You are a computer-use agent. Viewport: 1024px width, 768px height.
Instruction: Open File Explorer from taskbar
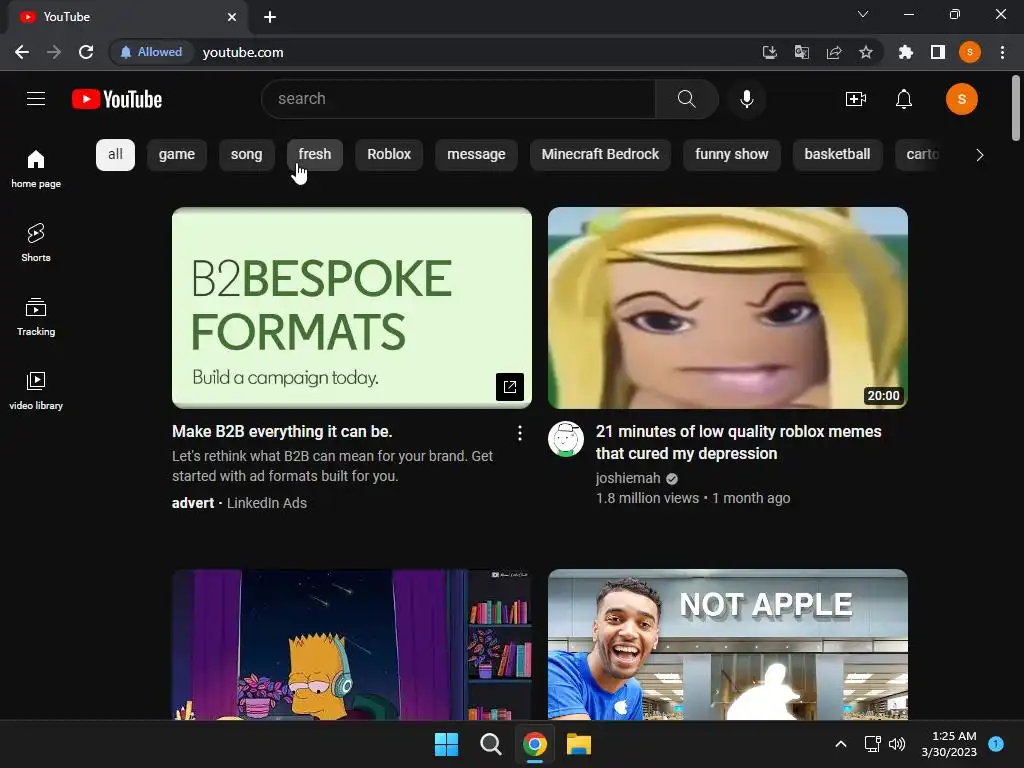pos(579,744)
